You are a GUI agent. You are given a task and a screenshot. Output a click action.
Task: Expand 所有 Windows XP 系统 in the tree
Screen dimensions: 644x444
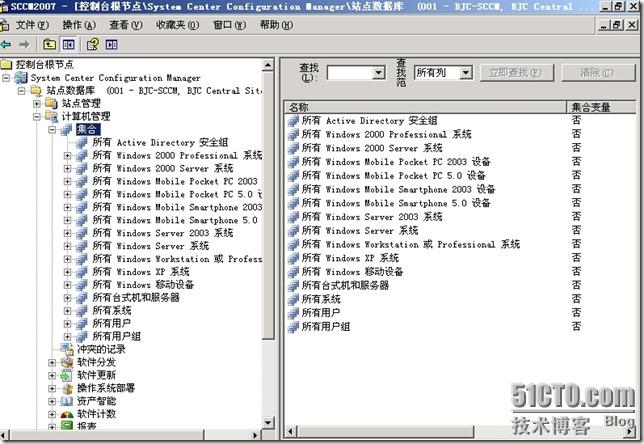(x=67, y=272)
